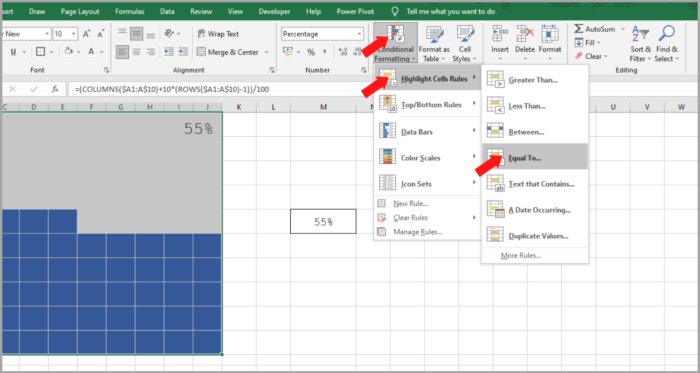Click the insert function fx icon
This screenshot has width=700, height=373.
pos(55,89)
